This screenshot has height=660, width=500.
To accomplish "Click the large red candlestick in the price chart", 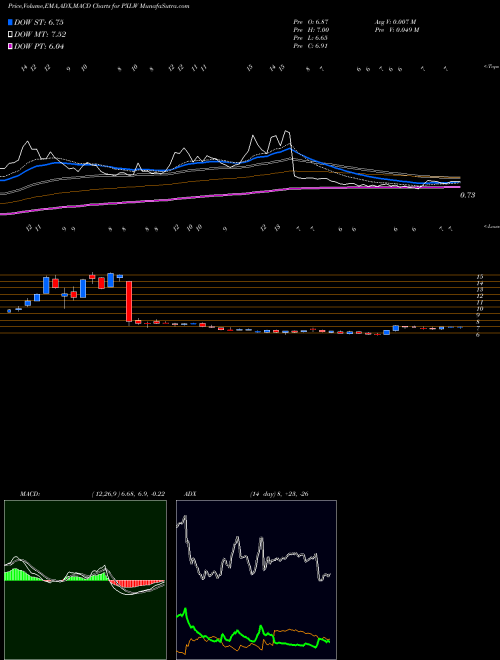I will tap(129, 303).
